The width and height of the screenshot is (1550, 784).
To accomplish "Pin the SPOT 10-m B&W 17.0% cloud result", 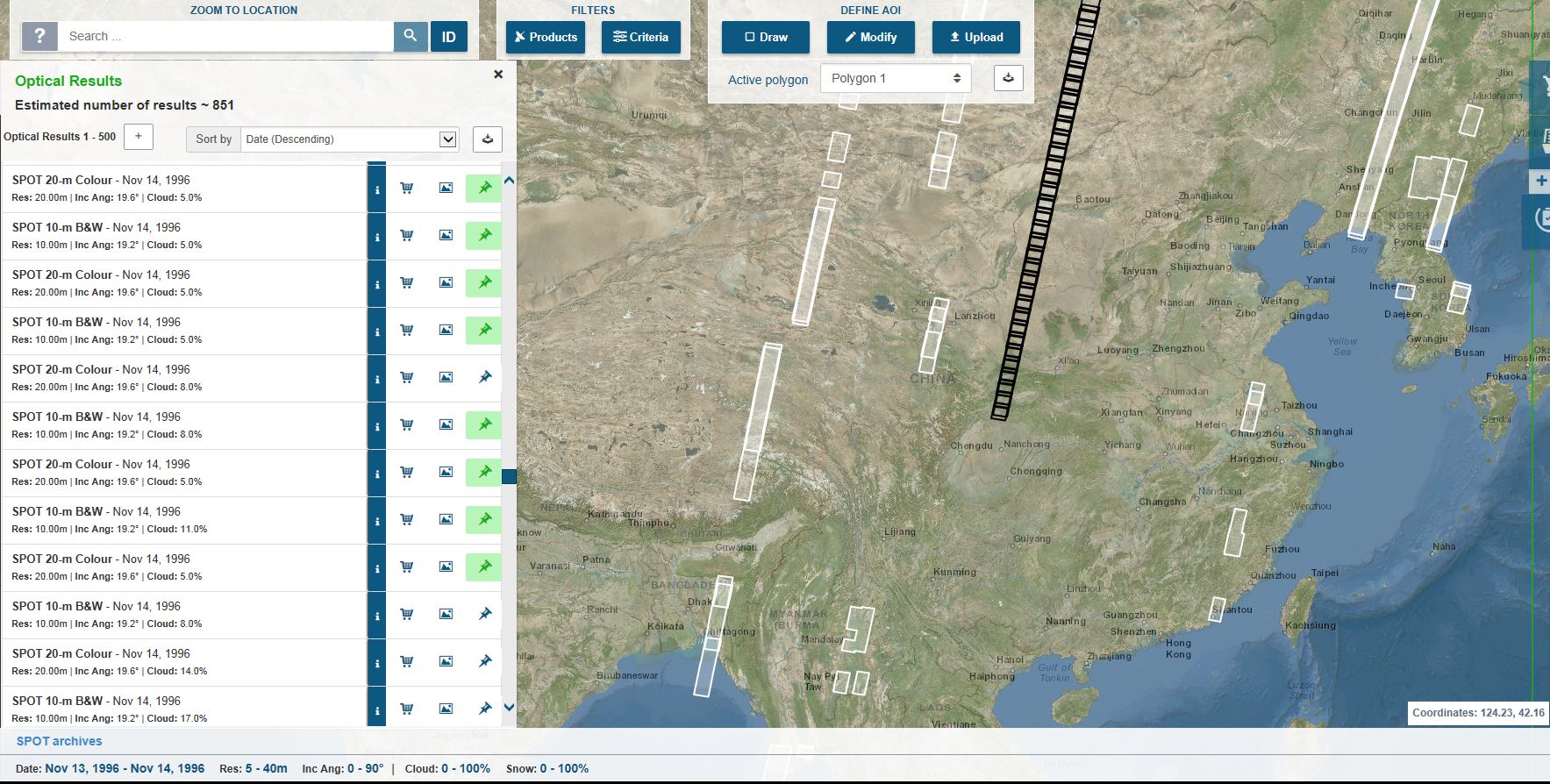I will (484, 709).
